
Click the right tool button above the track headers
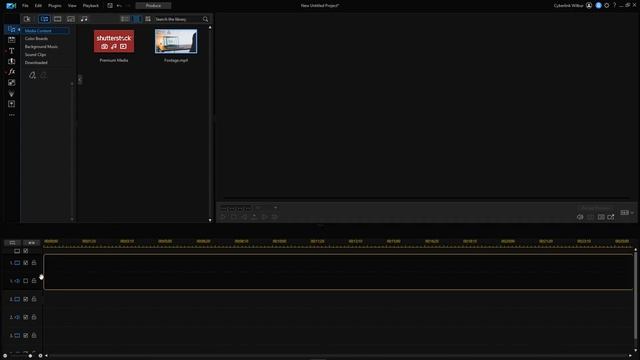[31, 243]
